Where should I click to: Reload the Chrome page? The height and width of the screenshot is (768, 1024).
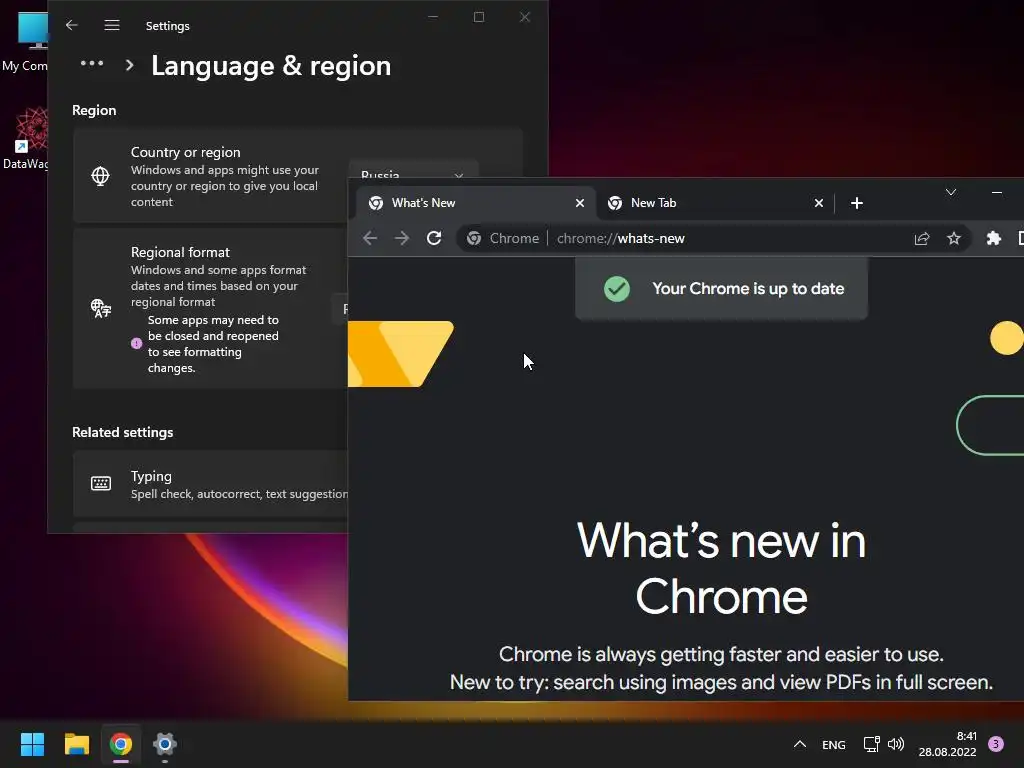click(434, 238)
